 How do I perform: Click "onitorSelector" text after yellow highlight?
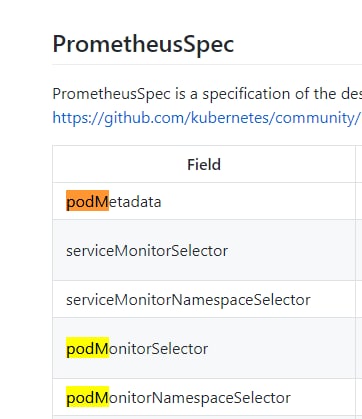159,349
